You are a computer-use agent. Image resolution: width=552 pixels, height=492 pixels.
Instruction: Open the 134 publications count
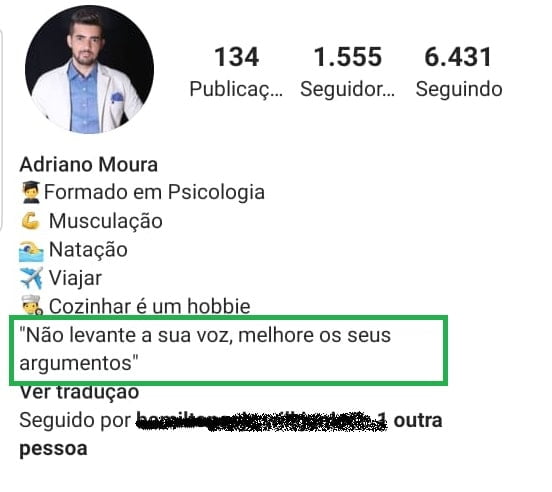tap(237, 57)
